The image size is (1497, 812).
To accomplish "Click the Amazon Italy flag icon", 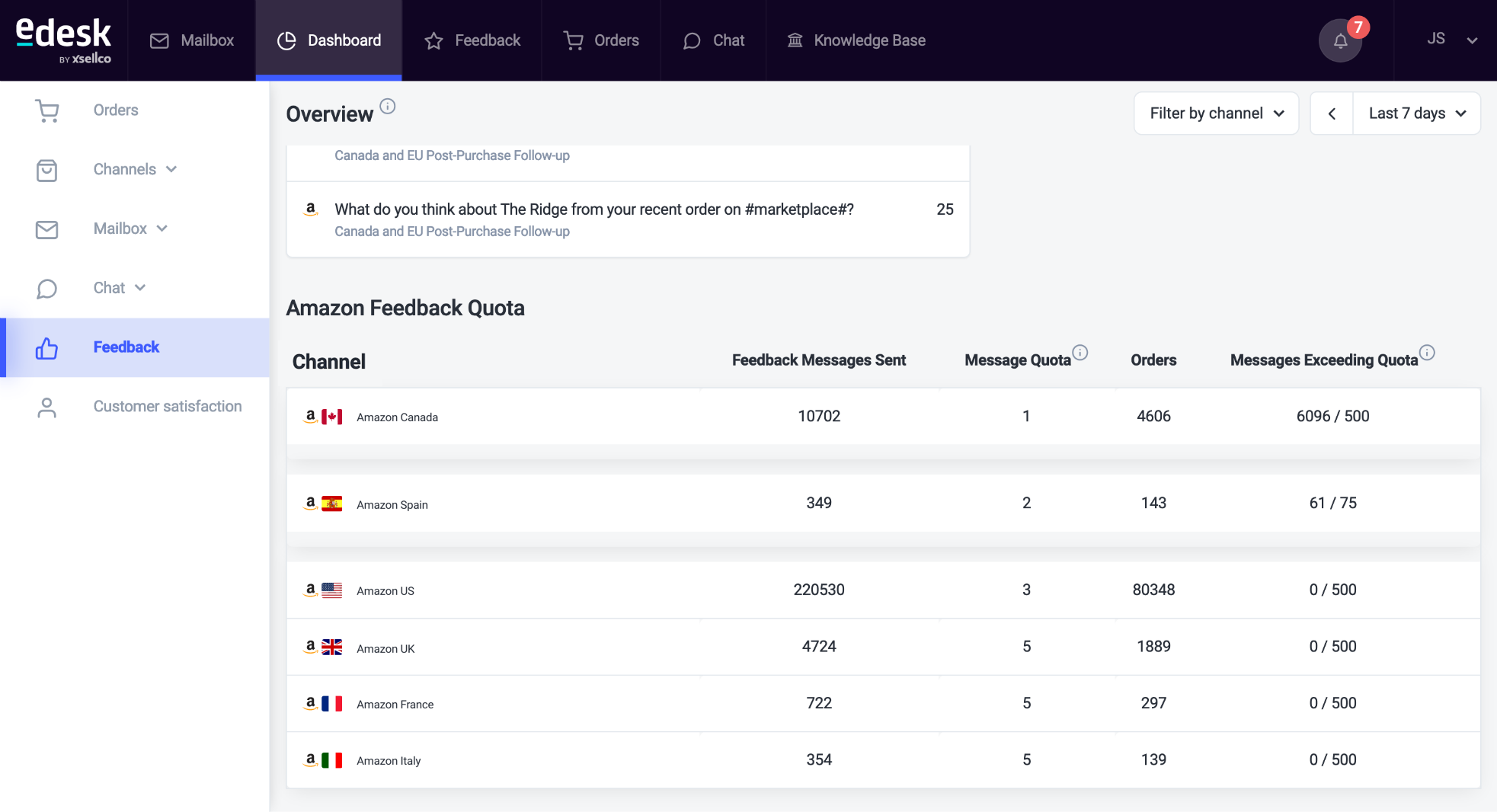I will [331, 760].
